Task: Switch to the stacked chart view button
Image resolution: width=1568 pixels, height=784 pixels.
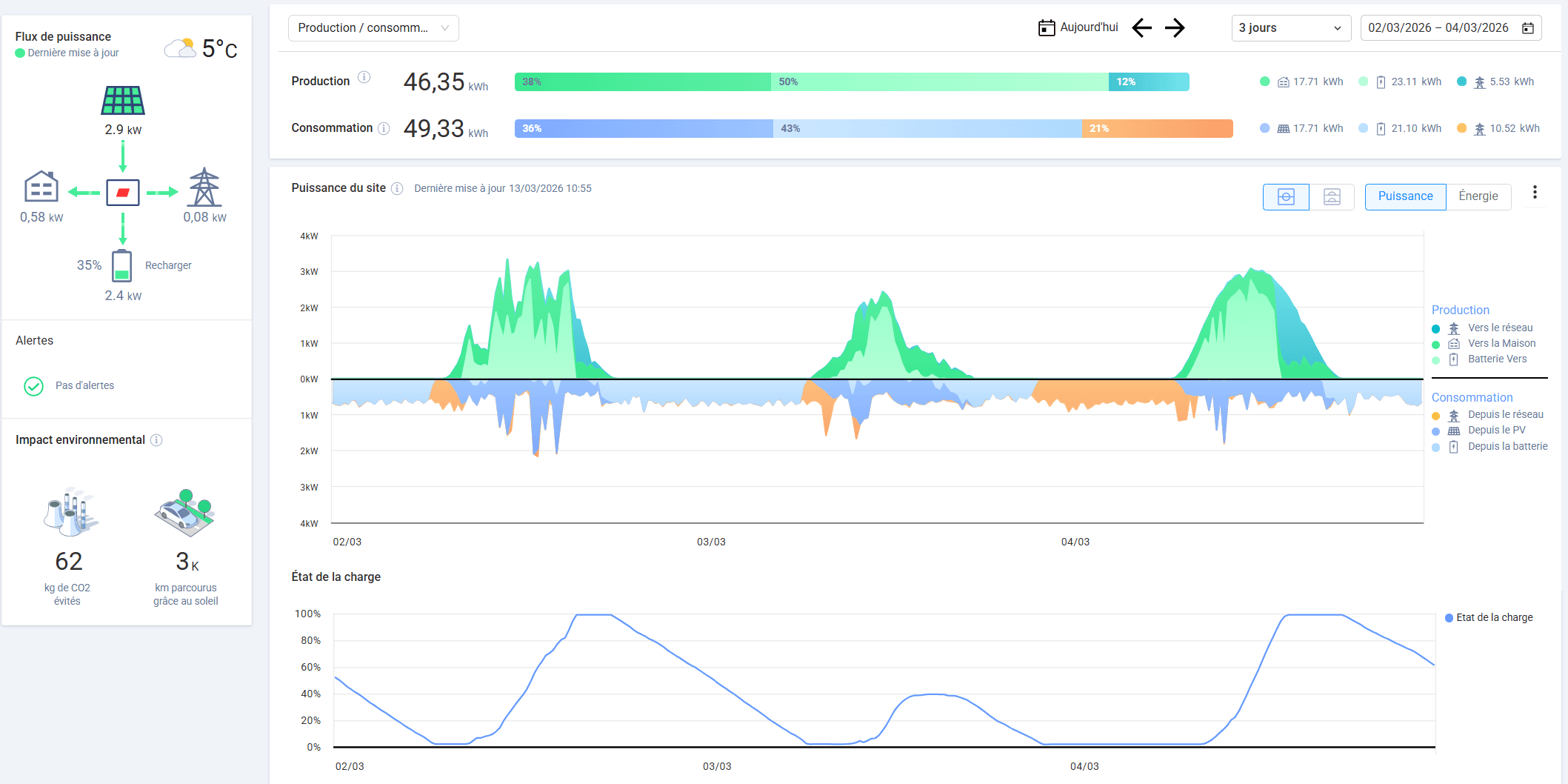Action: click(x=1331, y=196)
